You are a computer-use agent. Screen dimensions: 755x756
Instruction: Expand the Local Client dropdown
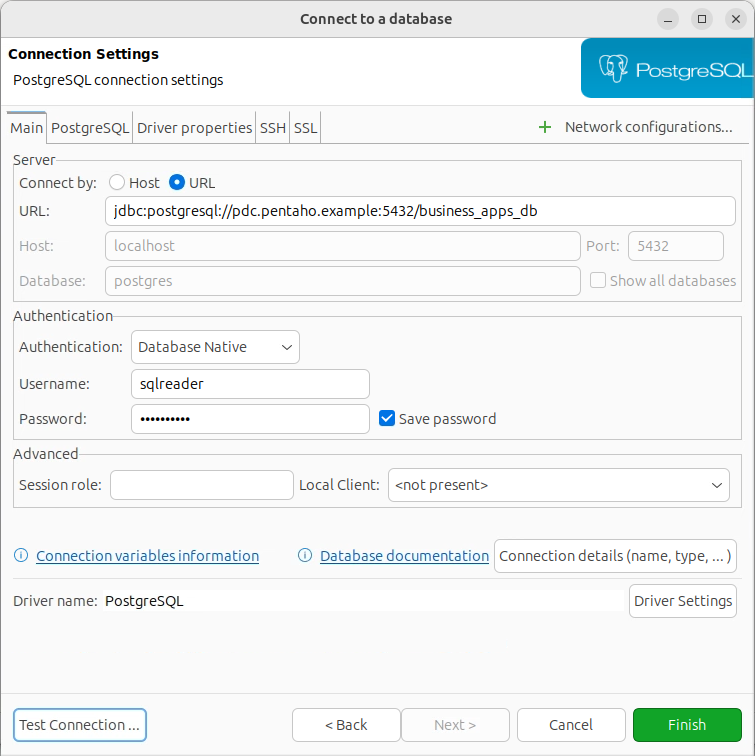tap(560, 485)
